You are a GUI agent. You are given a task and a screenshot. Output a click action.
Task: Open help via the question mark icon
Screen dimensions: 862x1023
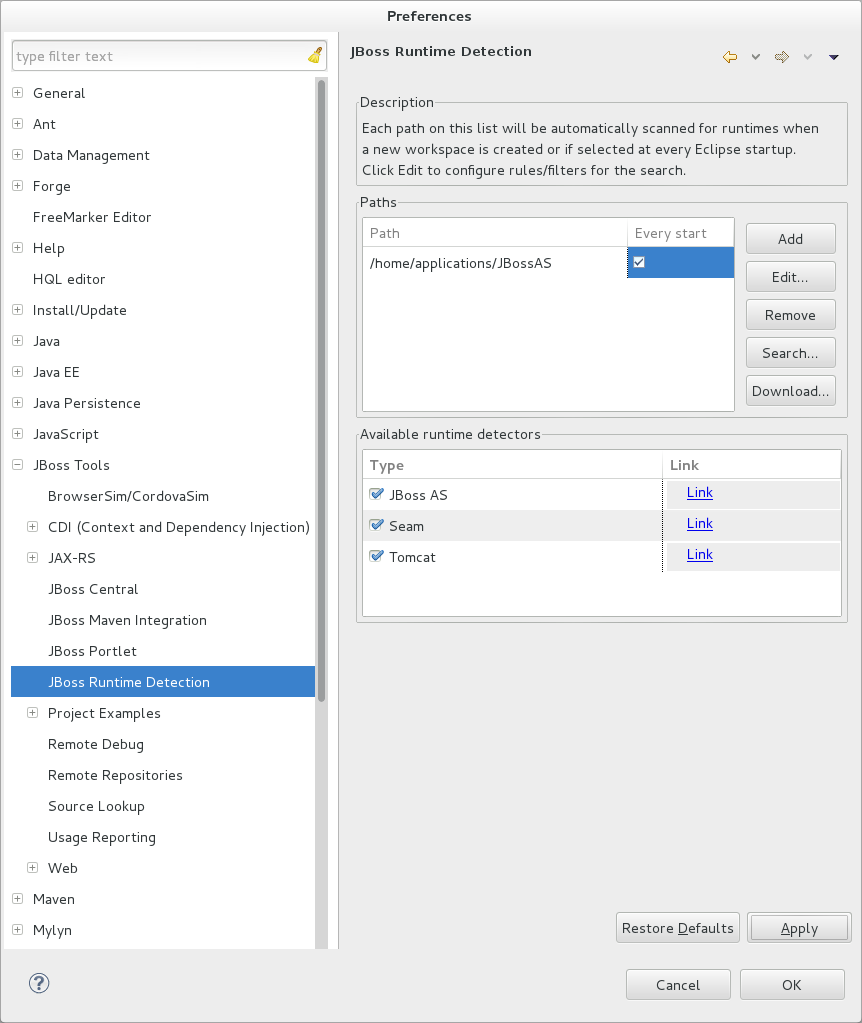(x=38, y=983)
